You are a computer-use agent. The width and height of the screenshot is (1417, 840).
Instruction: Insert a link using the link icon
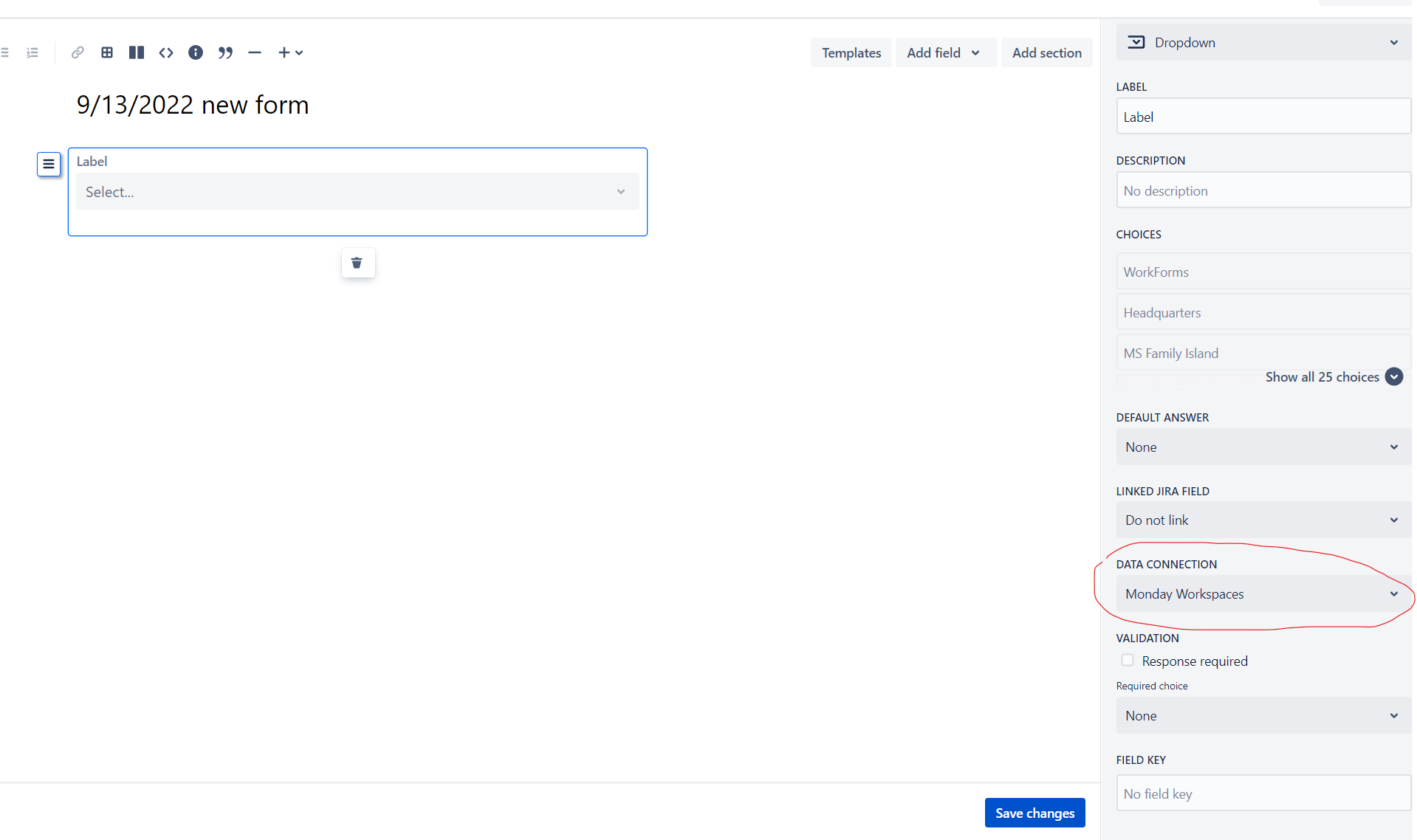[77, 52]
